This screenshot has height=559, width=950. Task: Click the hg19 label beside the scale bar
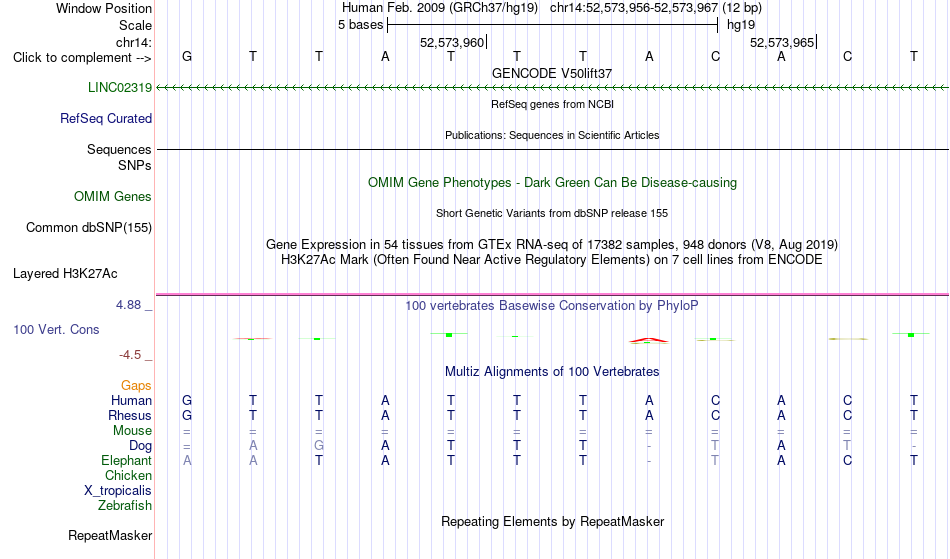[x=741, y=25]
